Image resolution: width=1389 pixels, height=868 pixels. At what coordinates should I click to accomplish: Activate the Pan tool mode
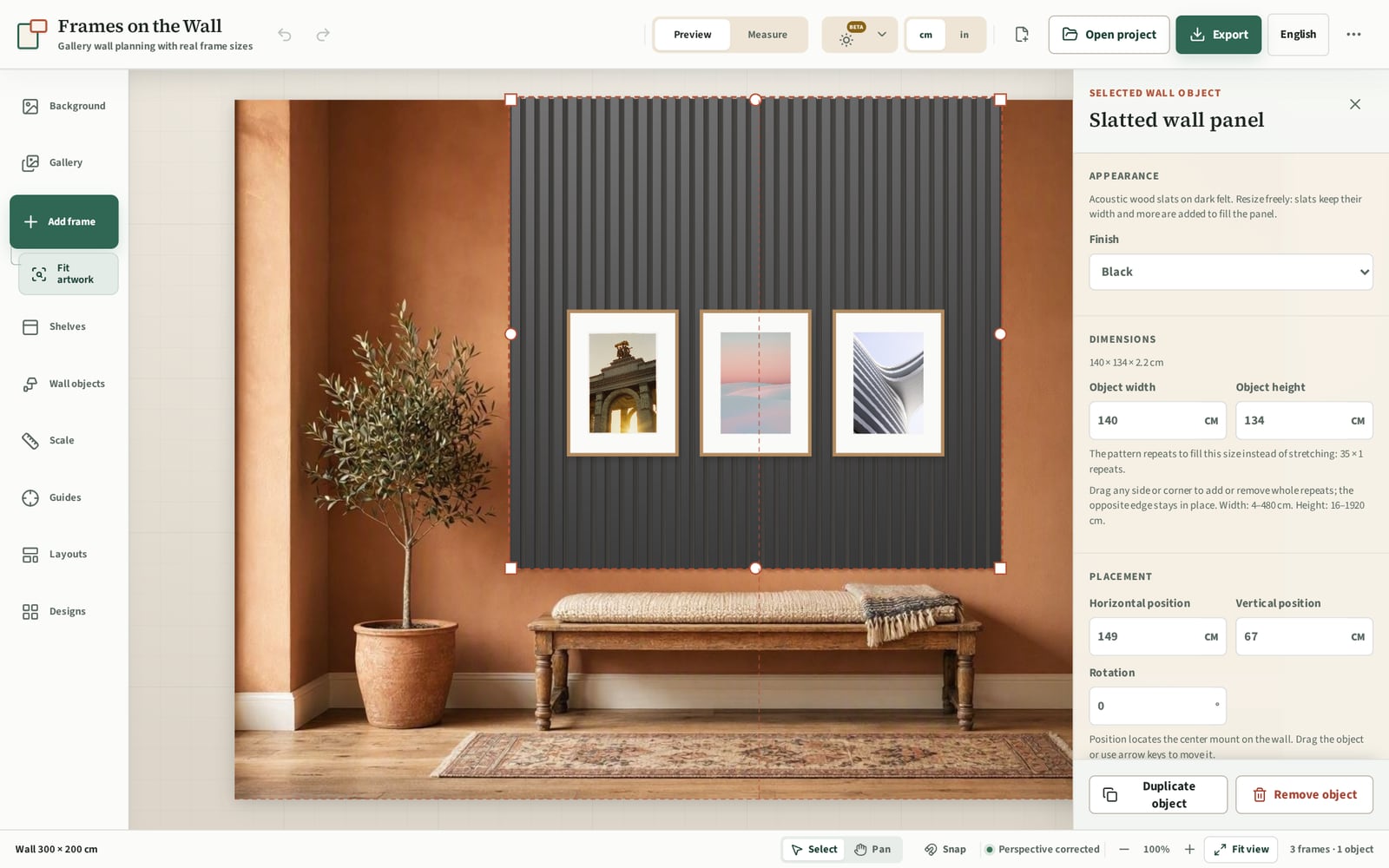(872, 850)
